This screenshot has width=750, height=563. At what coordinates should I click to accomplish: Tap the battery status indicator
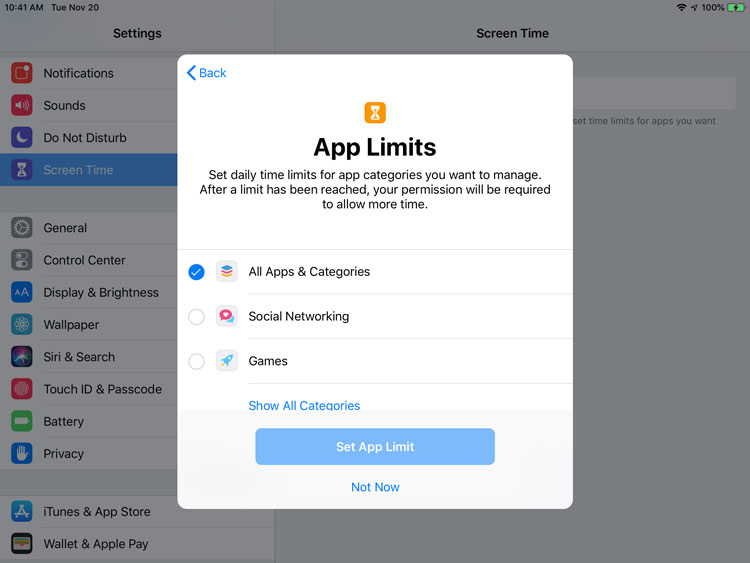[x=736, y=8]
